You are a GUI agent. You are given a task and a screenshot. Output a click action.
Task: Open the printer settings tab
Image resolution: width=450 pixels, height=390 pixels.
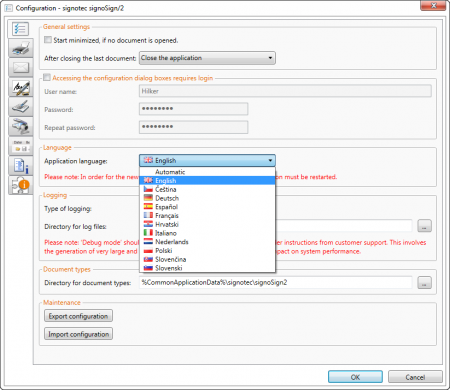21,48
